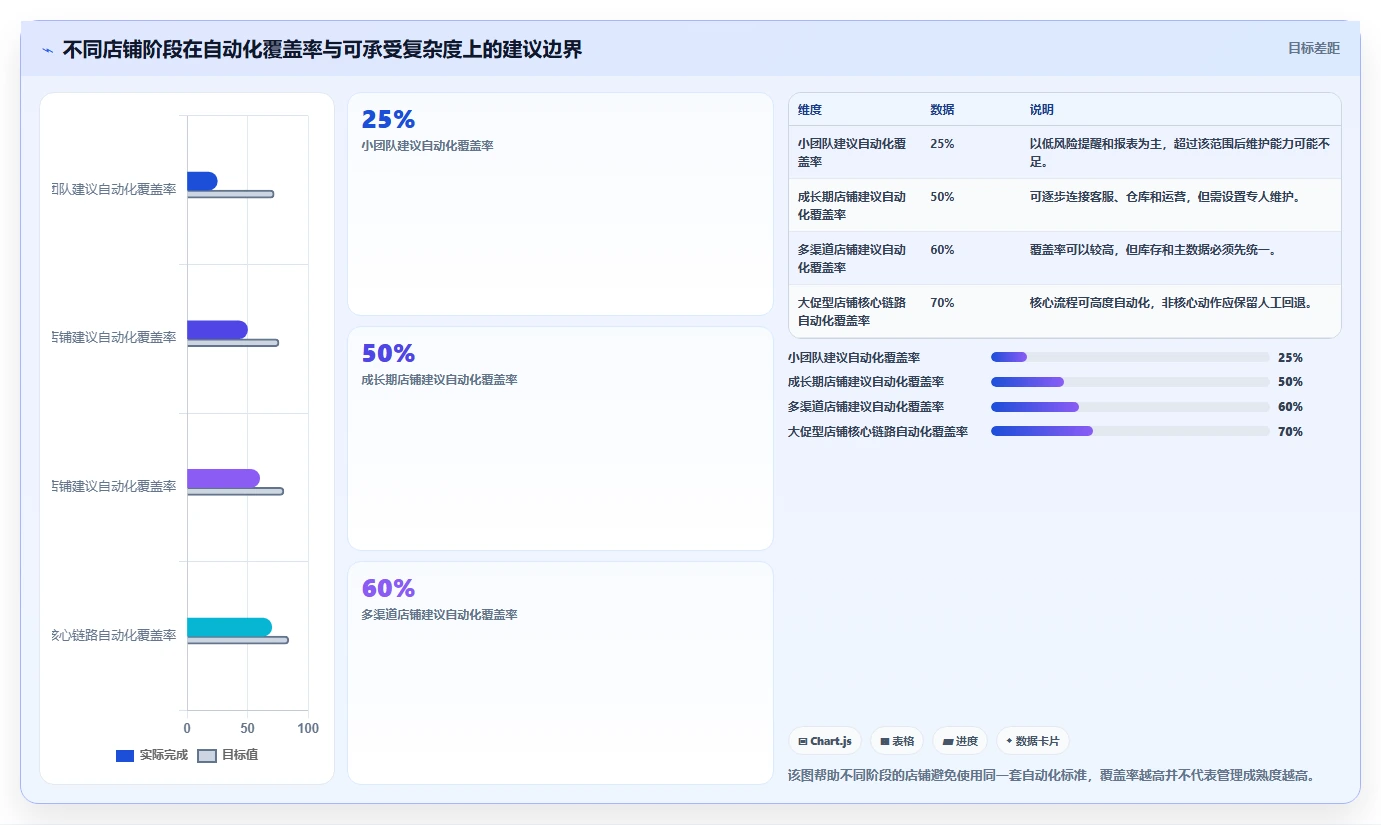The height and width of the screenshot is (825, 1381).
Task: Click the blue 实际完成 legend swatch
Action: point(125,756)
